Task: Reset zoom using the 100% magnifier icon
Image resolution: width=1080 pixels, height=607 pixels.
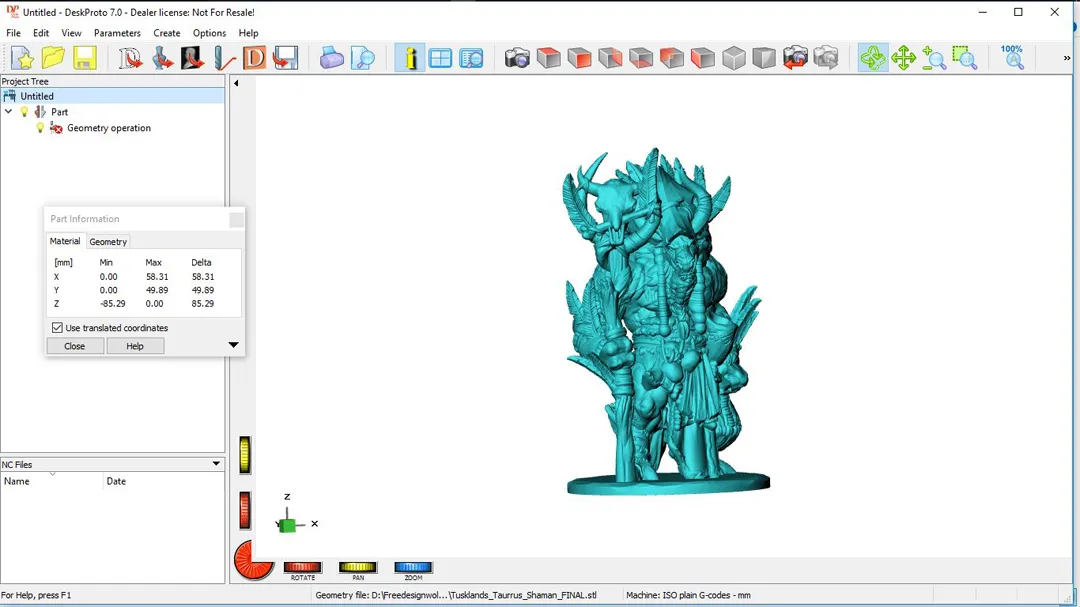Action: [1012, 58]
